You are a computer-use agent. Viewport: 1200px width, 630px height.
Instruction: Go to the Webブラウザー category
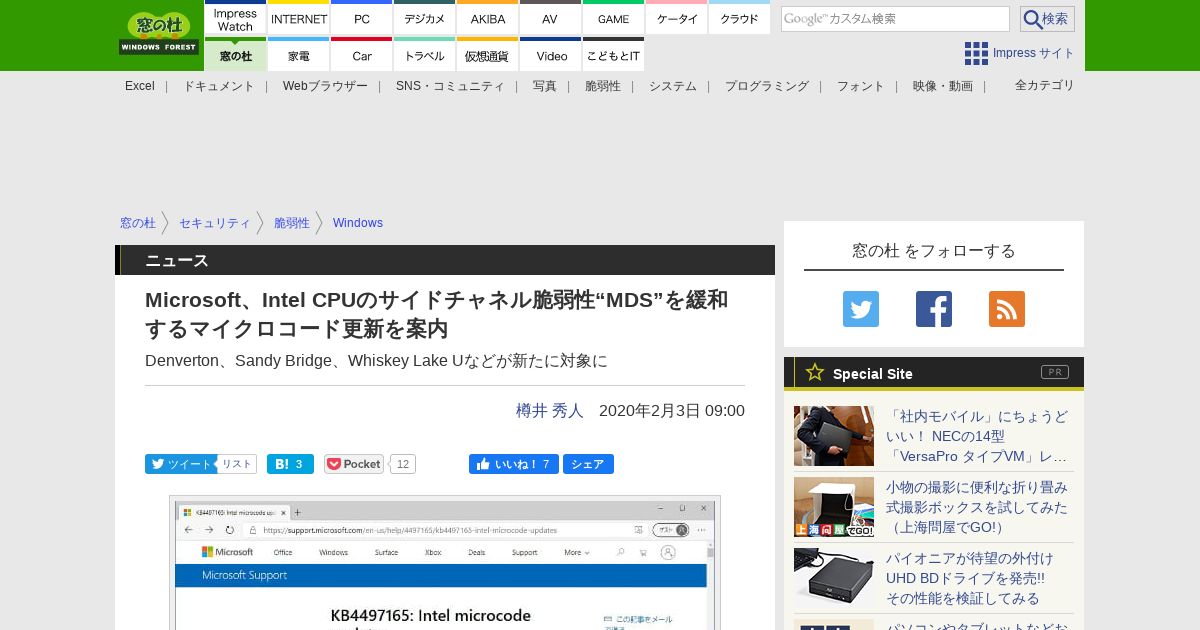(x=325, y=86)
